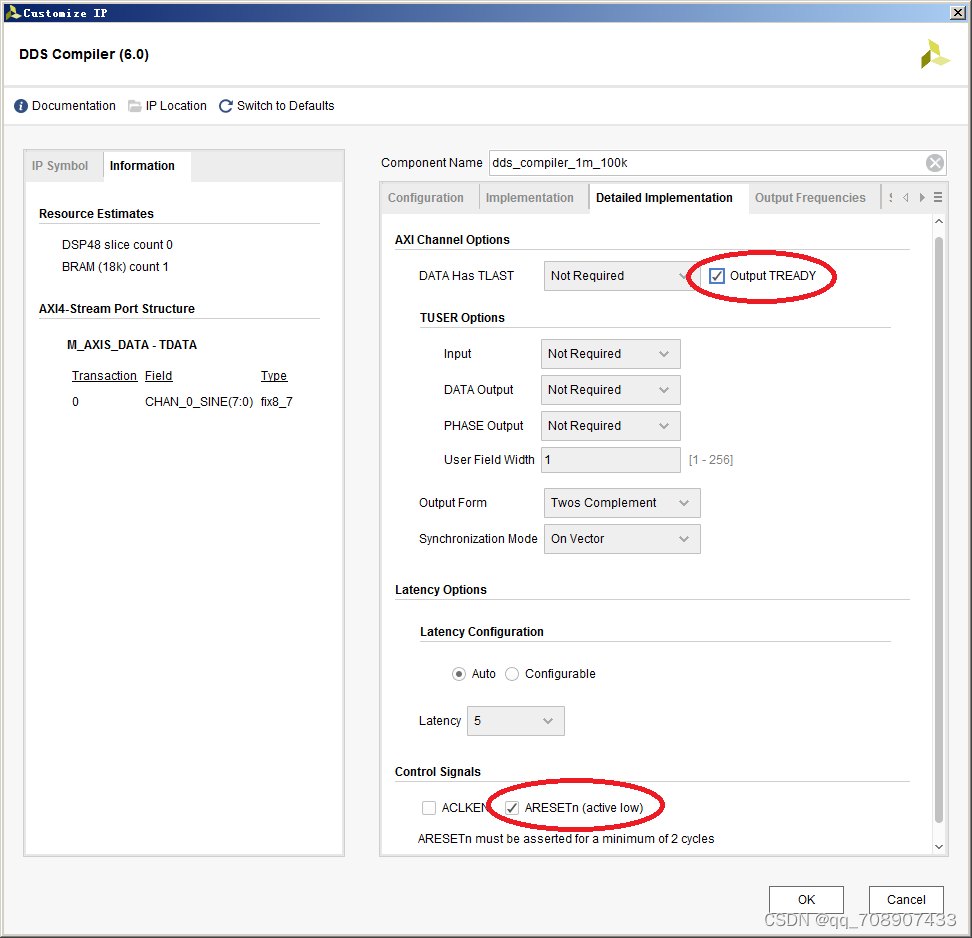Click the Customize IP title bar app icon
972x938 pixels.
click(x=12, y=12)
